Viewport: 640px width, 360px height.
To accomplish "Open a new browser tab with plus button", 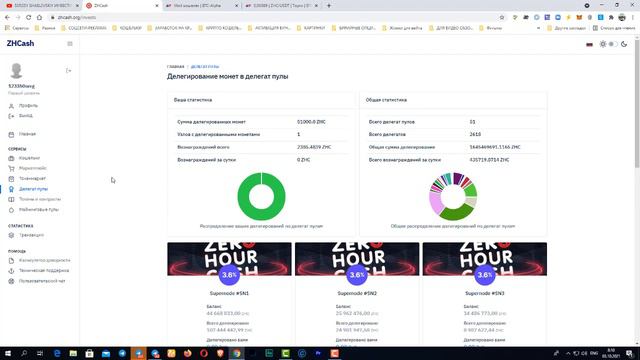I will pyautogui.click(x=329, y=6).
